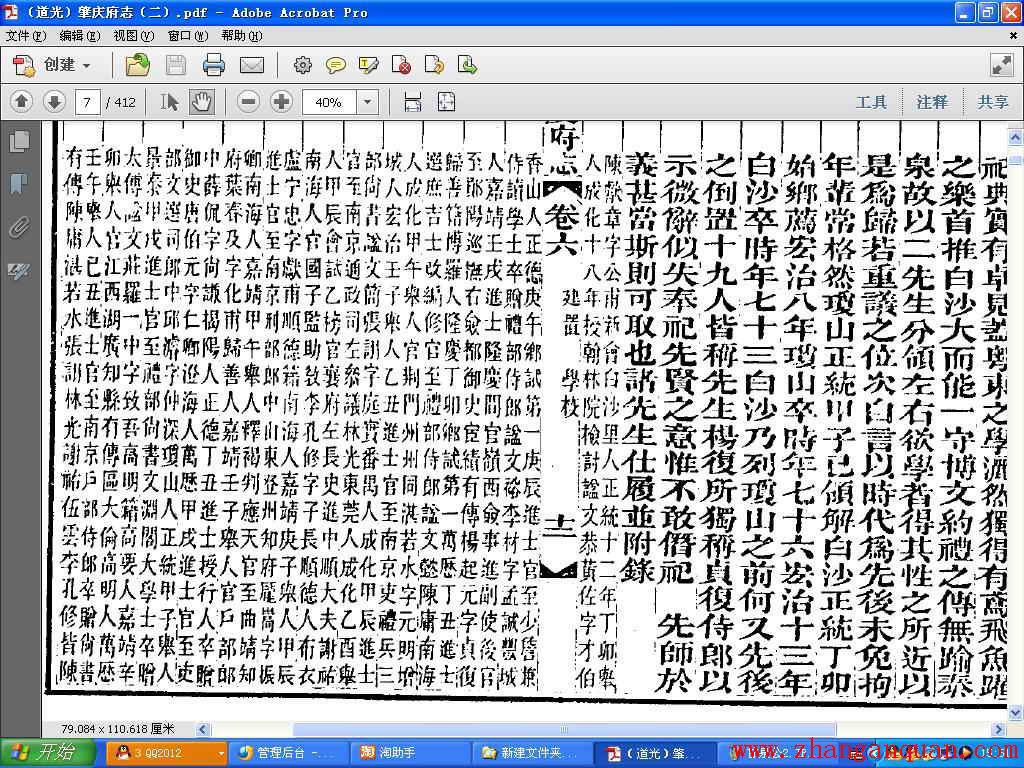Activate the hand pan tool
The image size is (1024, 768).
(x=202, y=102)
